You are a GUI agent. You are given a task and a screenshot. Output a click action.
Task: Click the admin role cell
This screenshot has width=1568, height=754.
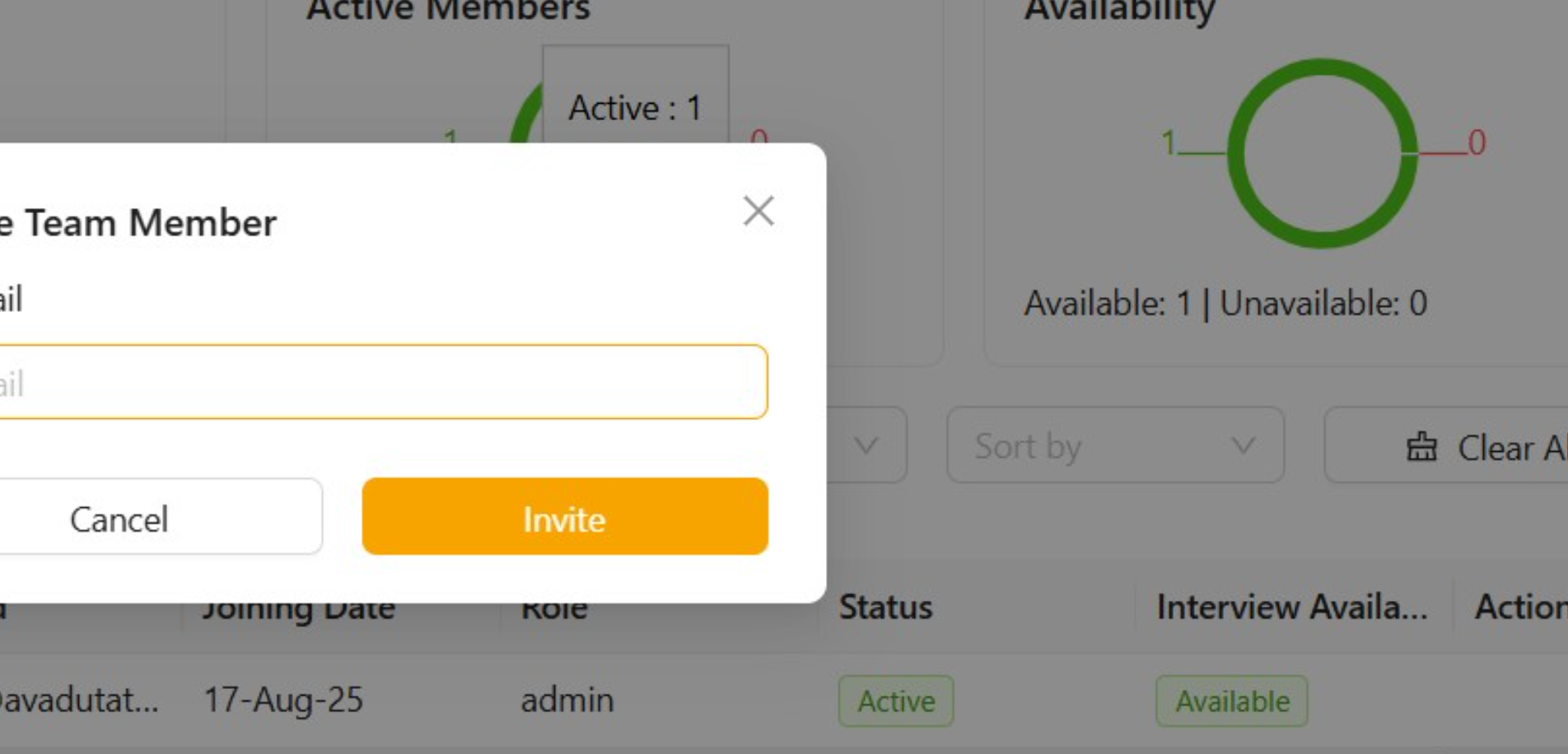[567, 700]
